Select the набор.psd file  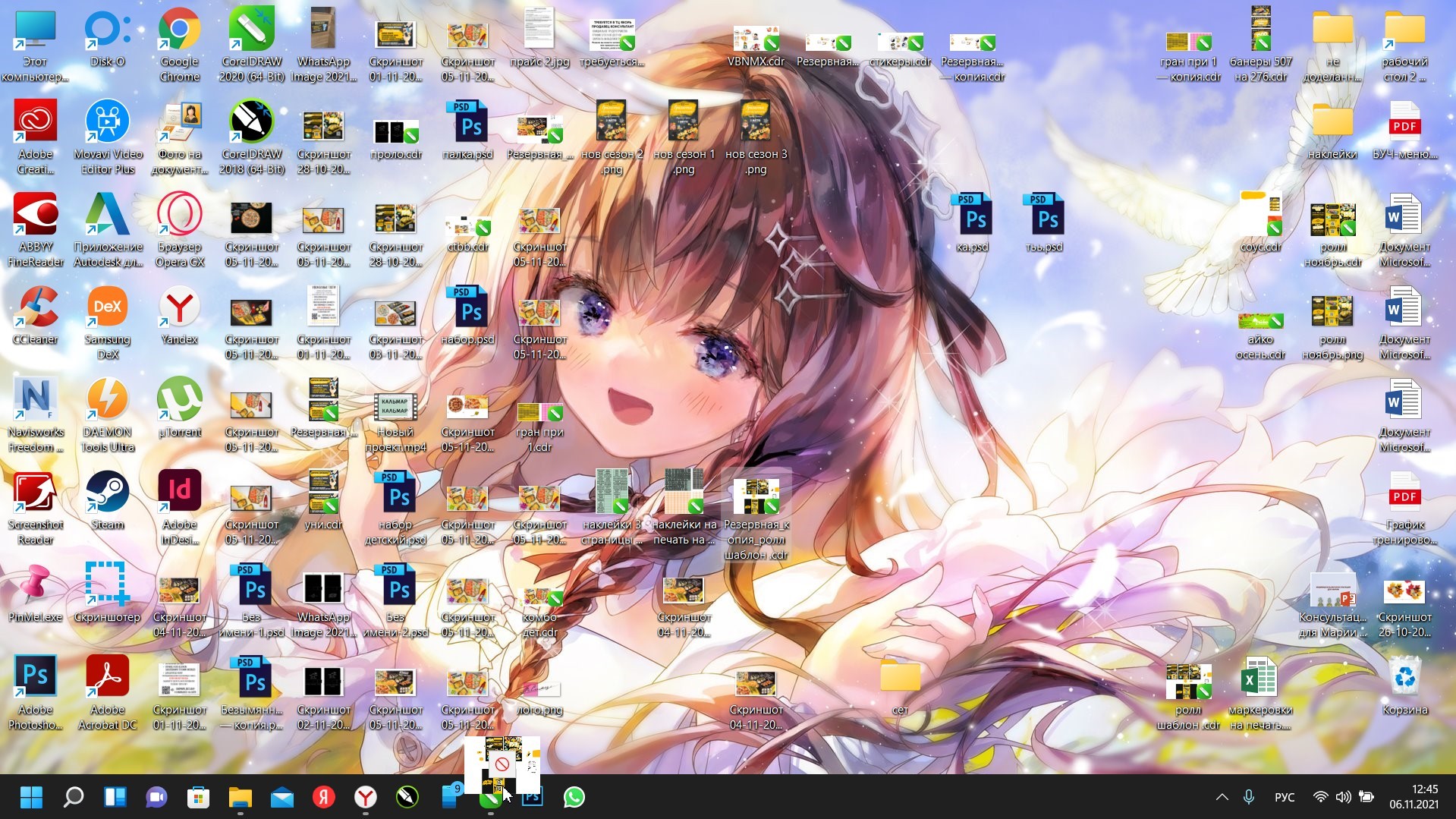click(x=467, y=316)
